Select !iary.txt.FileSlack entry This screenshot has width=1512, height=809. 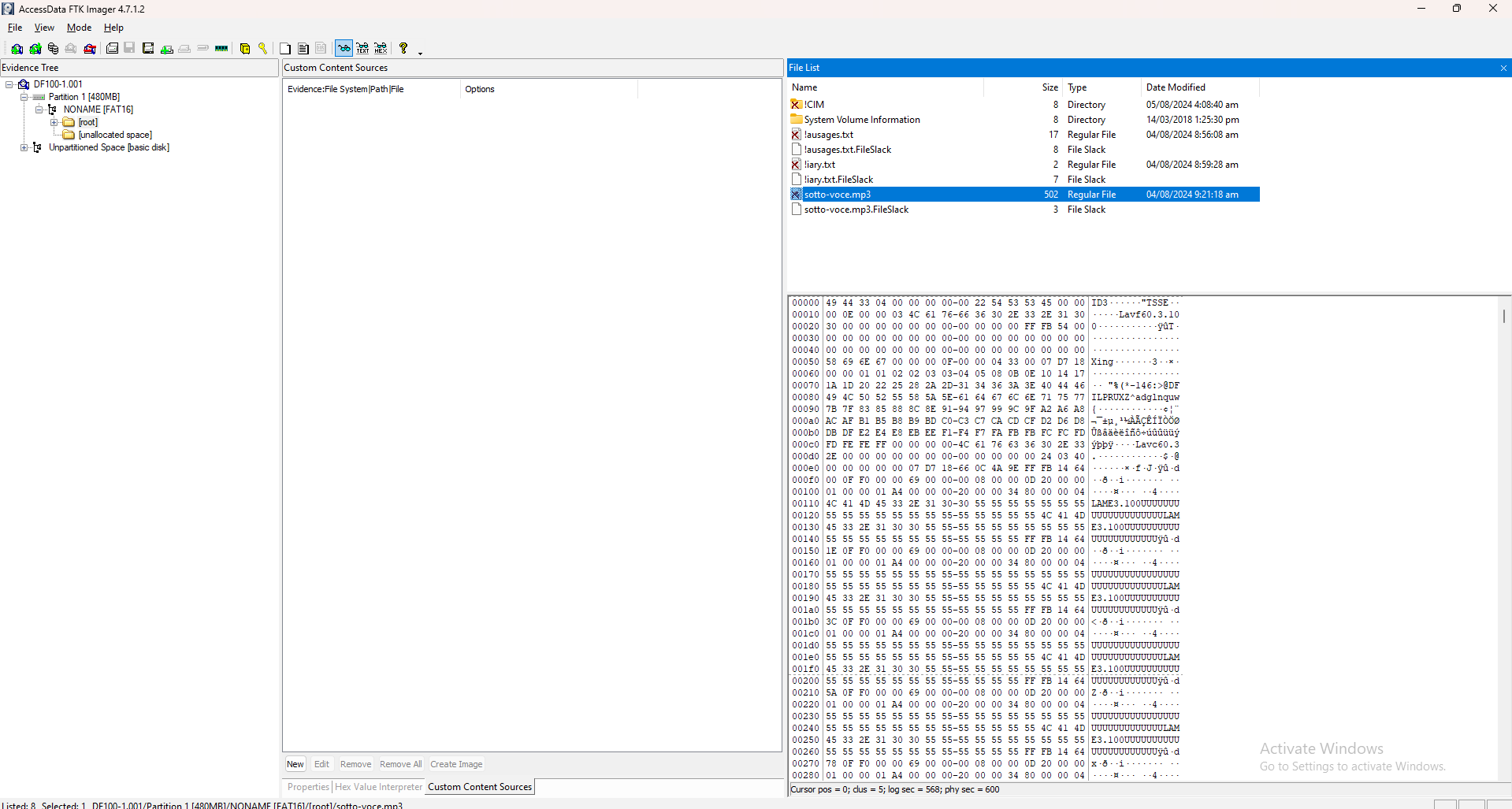coord(838,180)
